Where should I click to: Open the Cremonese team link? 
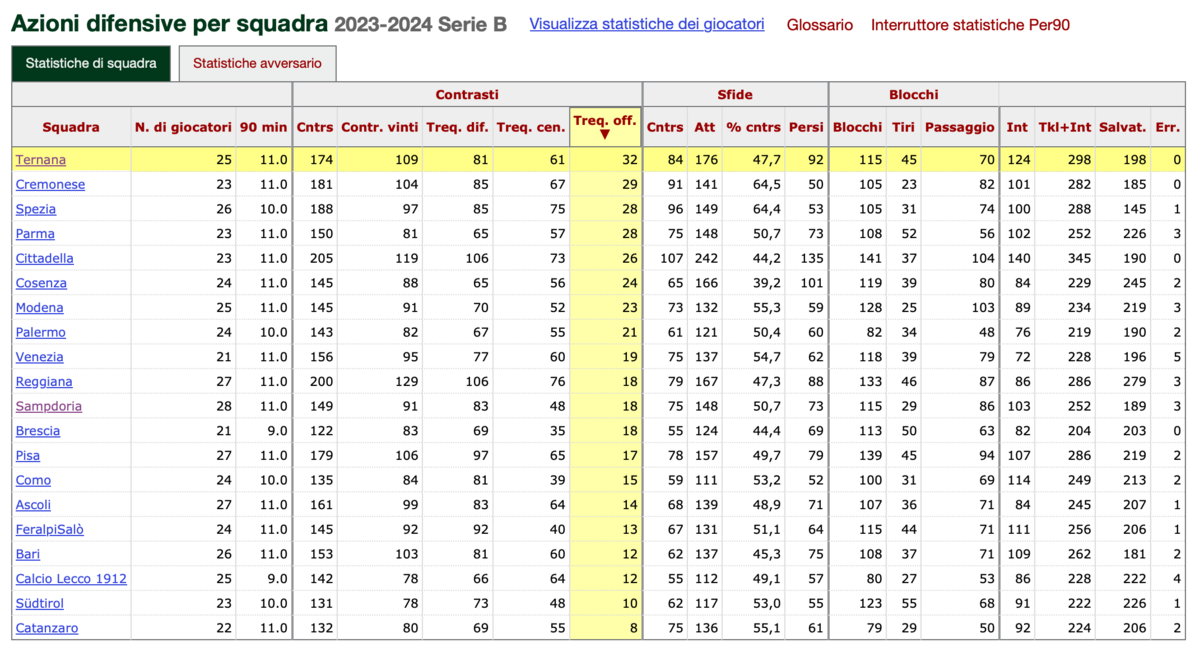click(x=50, y=185)
